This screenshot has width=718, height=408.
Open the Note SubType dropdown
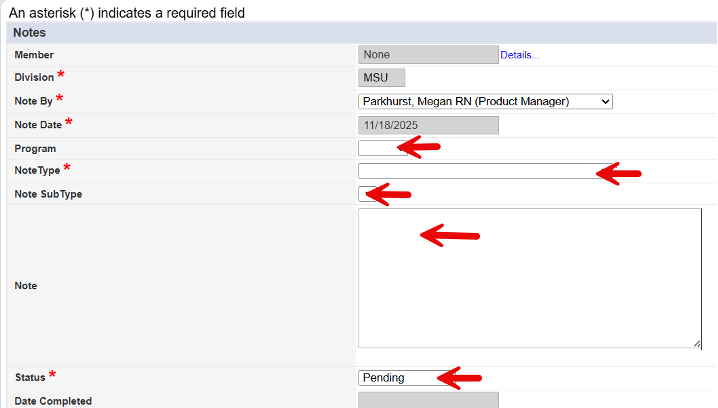(x=367, y=194)
